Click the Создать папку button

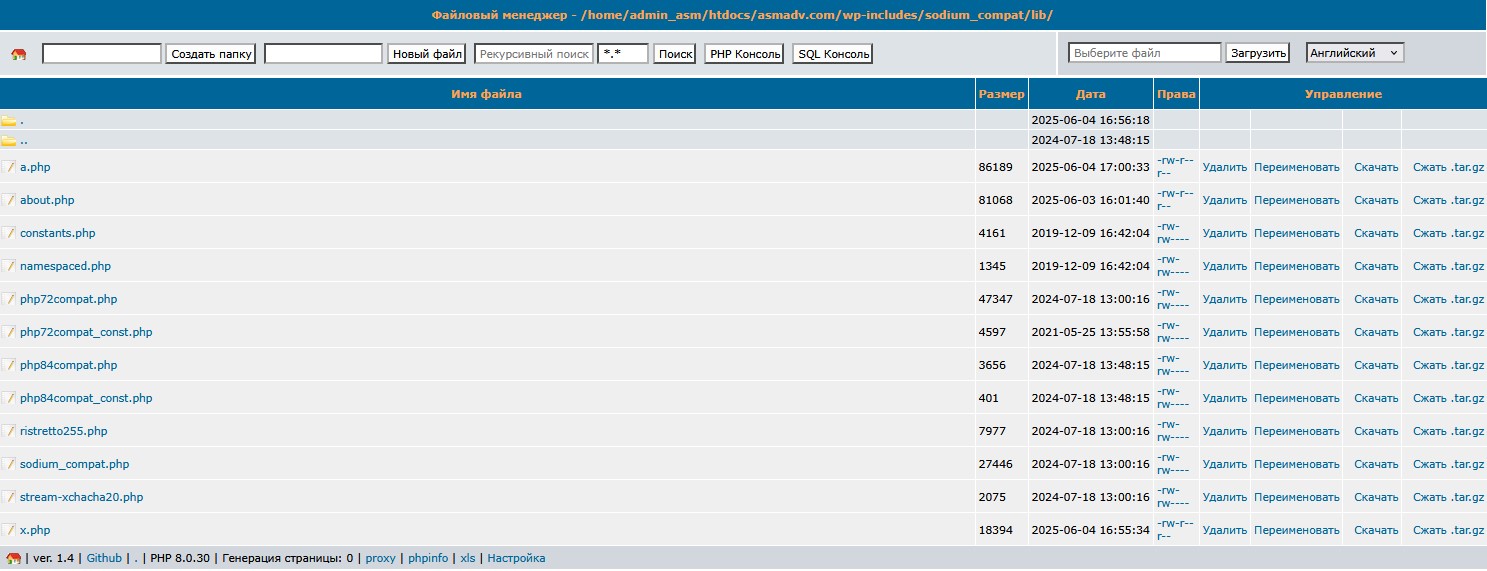coord(211,54)
